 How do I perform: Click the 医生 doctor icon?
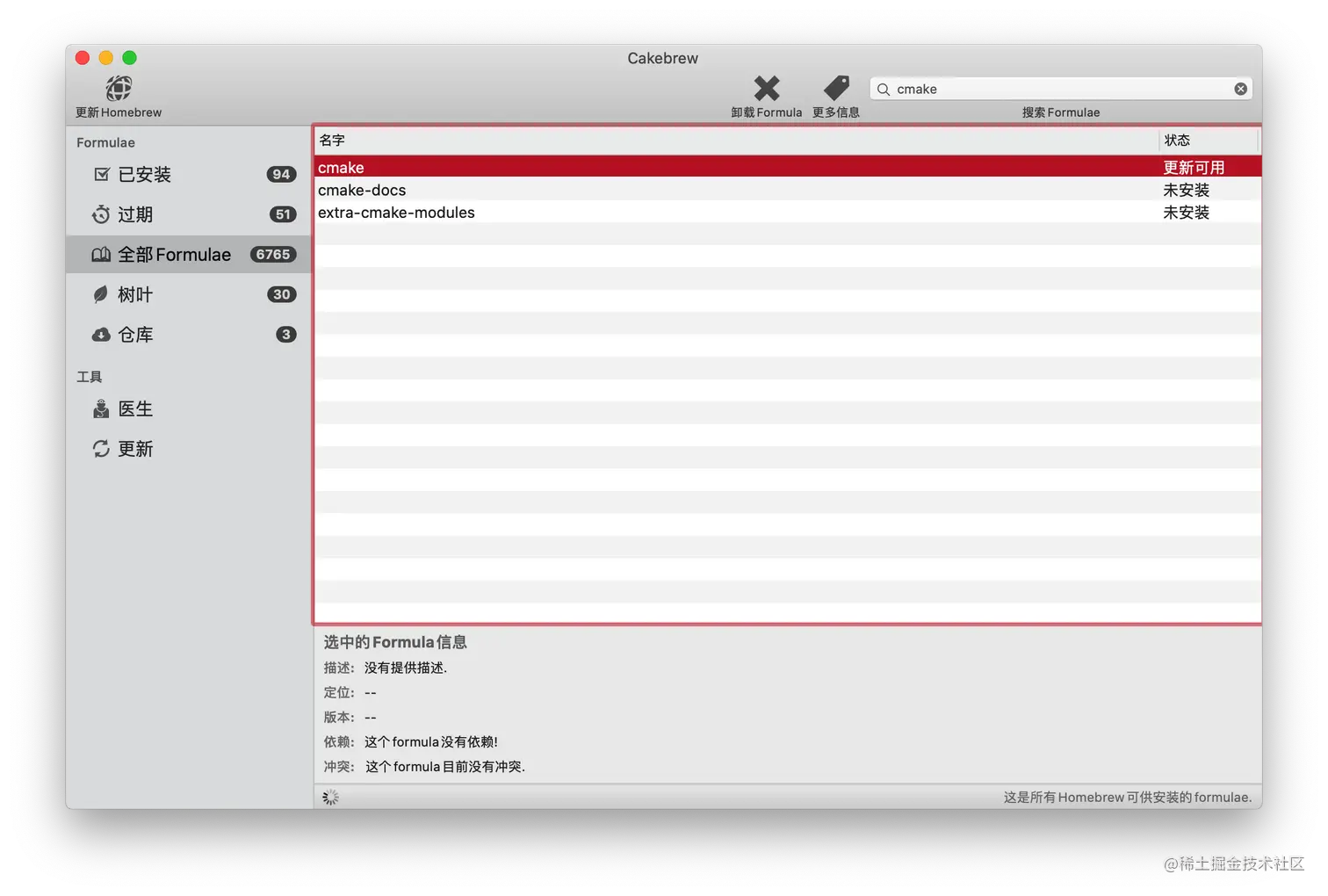pyautogui.click(x=101, y=409)
